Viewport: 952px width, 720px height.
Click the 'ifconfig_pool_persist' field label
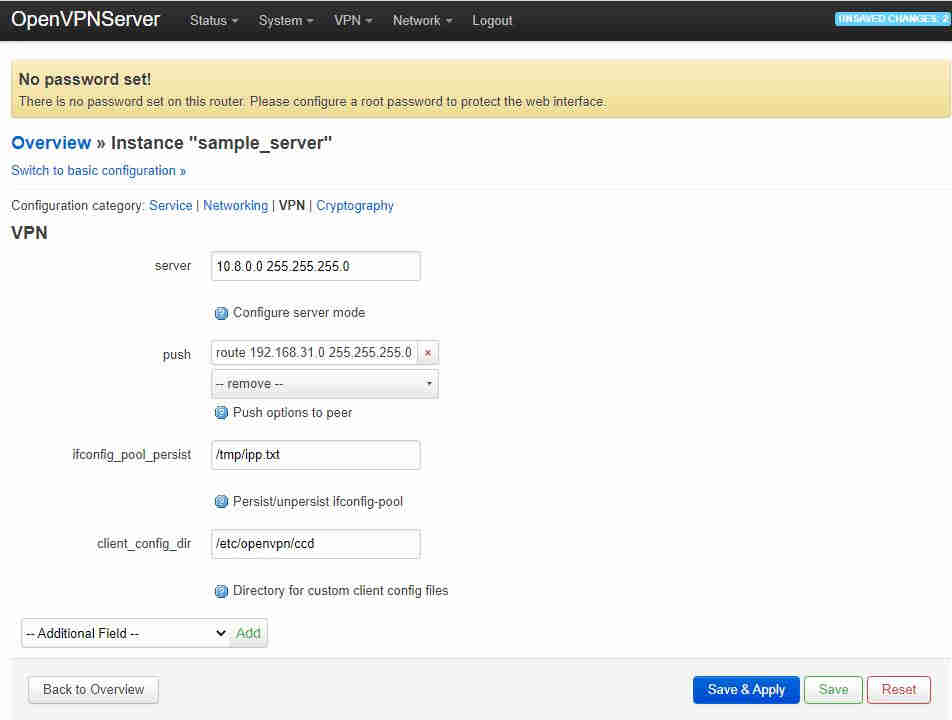click(x=132, y=455)
